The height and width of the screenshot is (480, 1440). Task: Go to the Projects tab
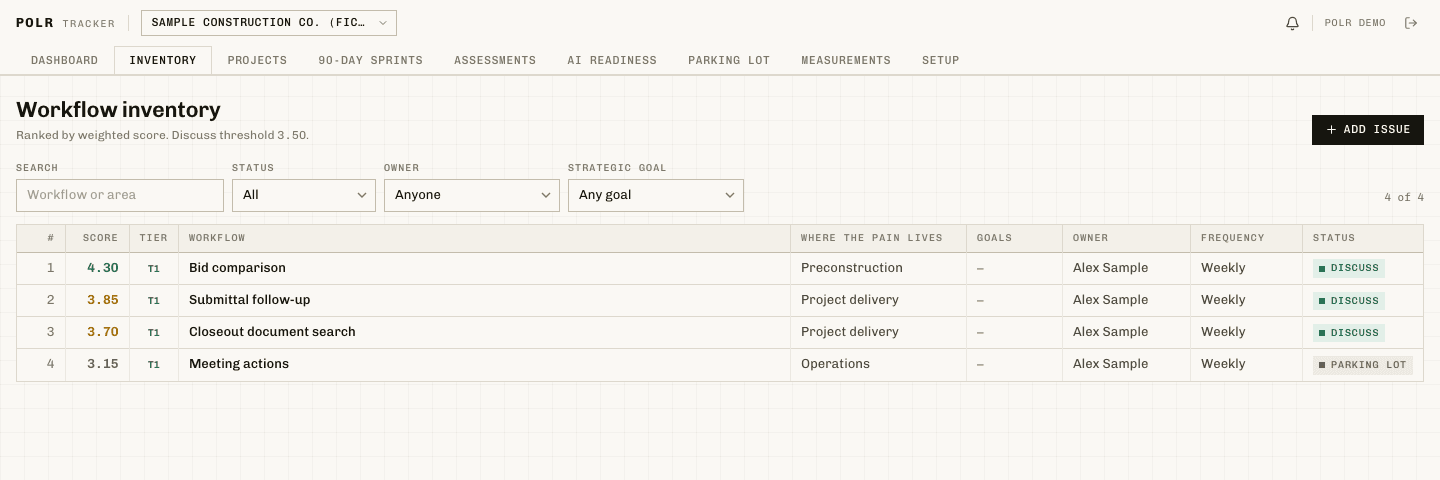pyautogui.click(x=257, y=60)
